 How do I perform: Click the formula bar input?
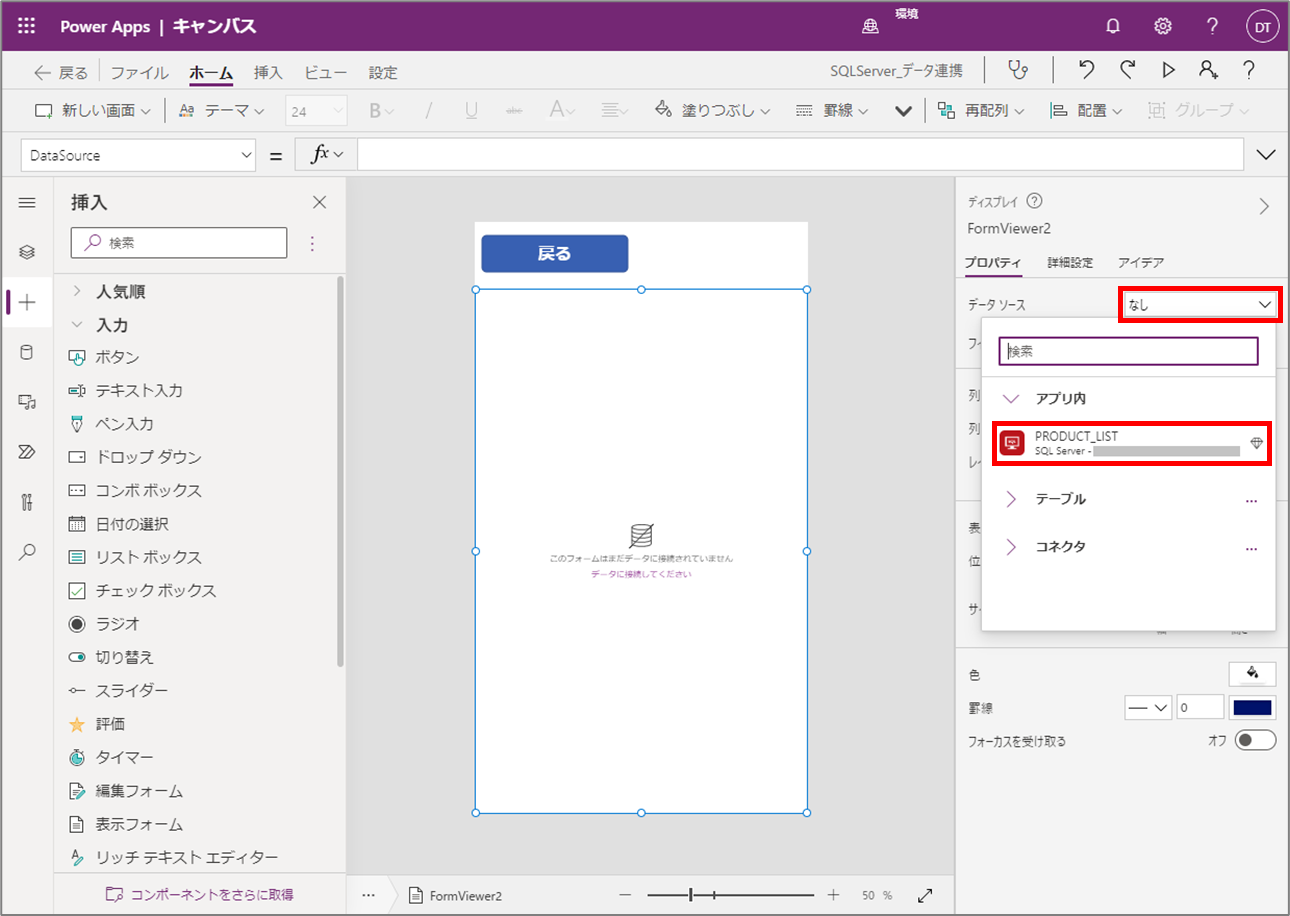click(x=800, y=155)
